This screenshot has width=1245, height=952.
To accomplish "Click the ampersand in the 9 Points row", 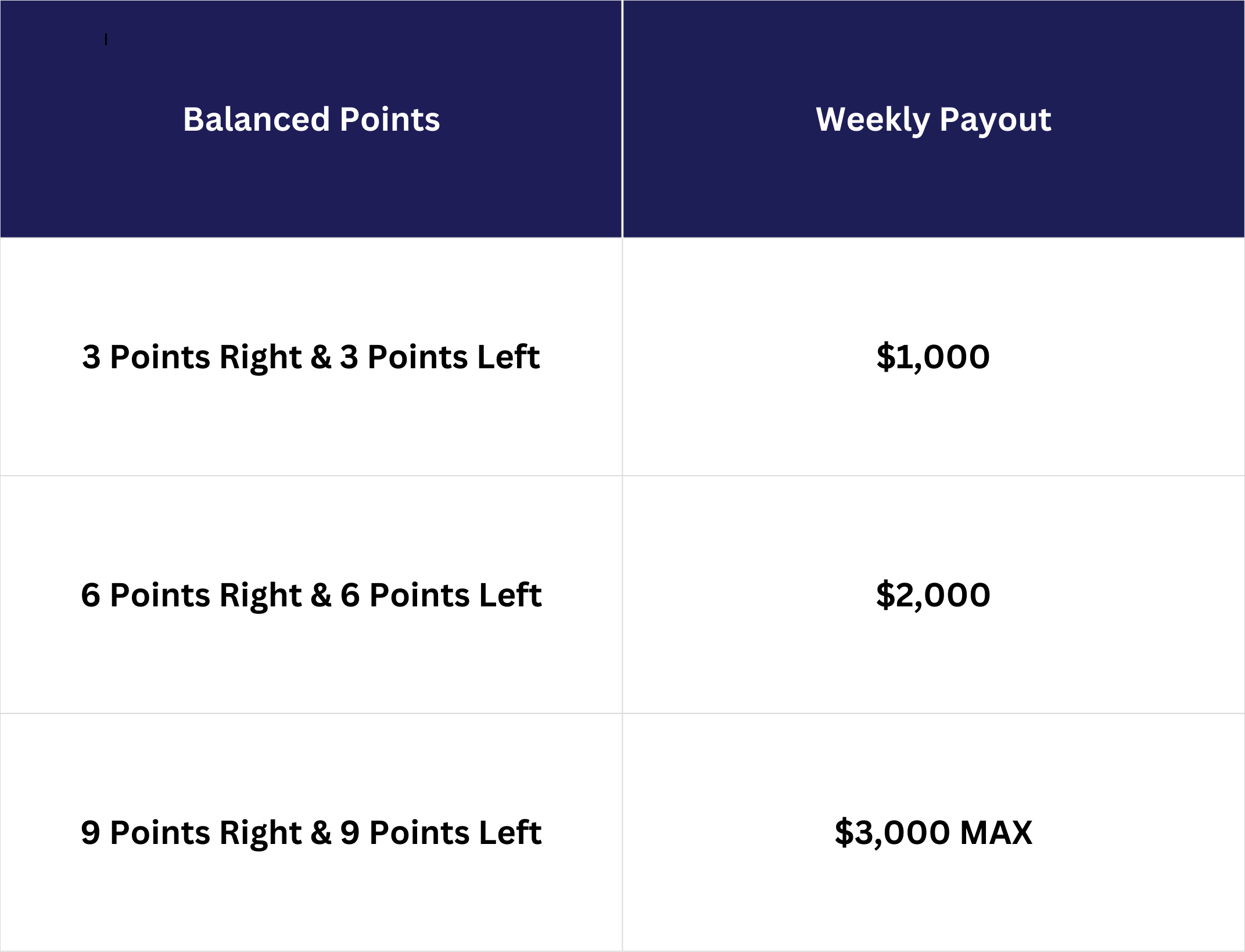I will tap(321, 832).
